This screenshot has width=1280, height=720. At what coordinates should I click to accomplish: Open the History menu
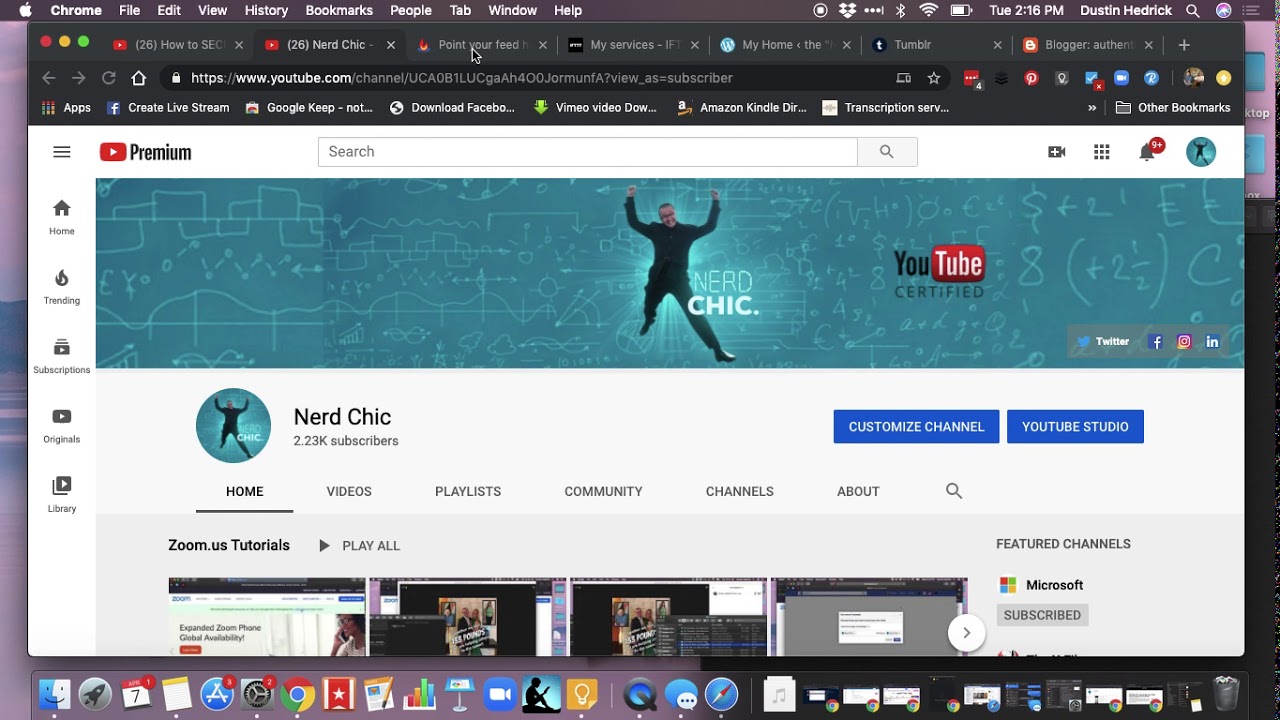pos(266,10)
